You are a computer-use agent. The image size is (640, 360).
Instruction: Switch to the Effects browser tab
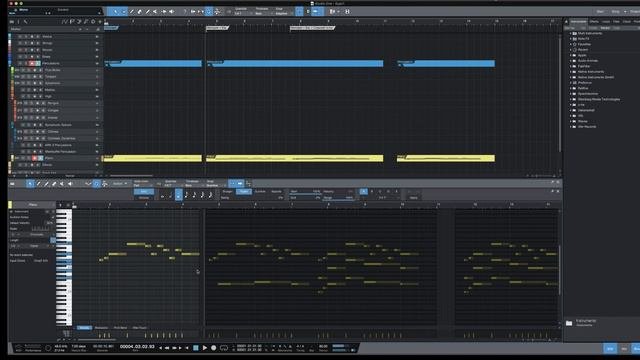point(594,22)
